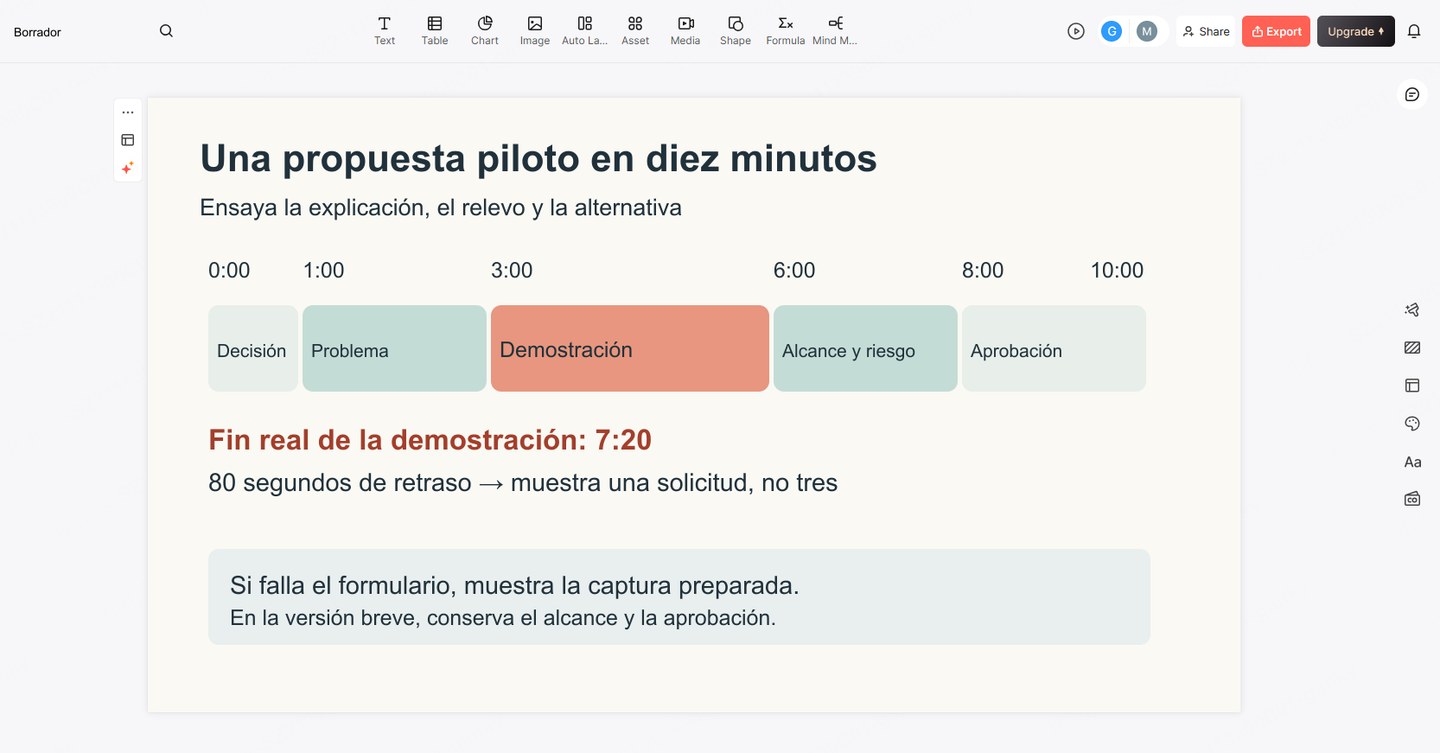This screenshot has width=1440, height=753.
Task: Select the red text 'Fin real de la demostración: 7:20'
Action: click(430, 440)
